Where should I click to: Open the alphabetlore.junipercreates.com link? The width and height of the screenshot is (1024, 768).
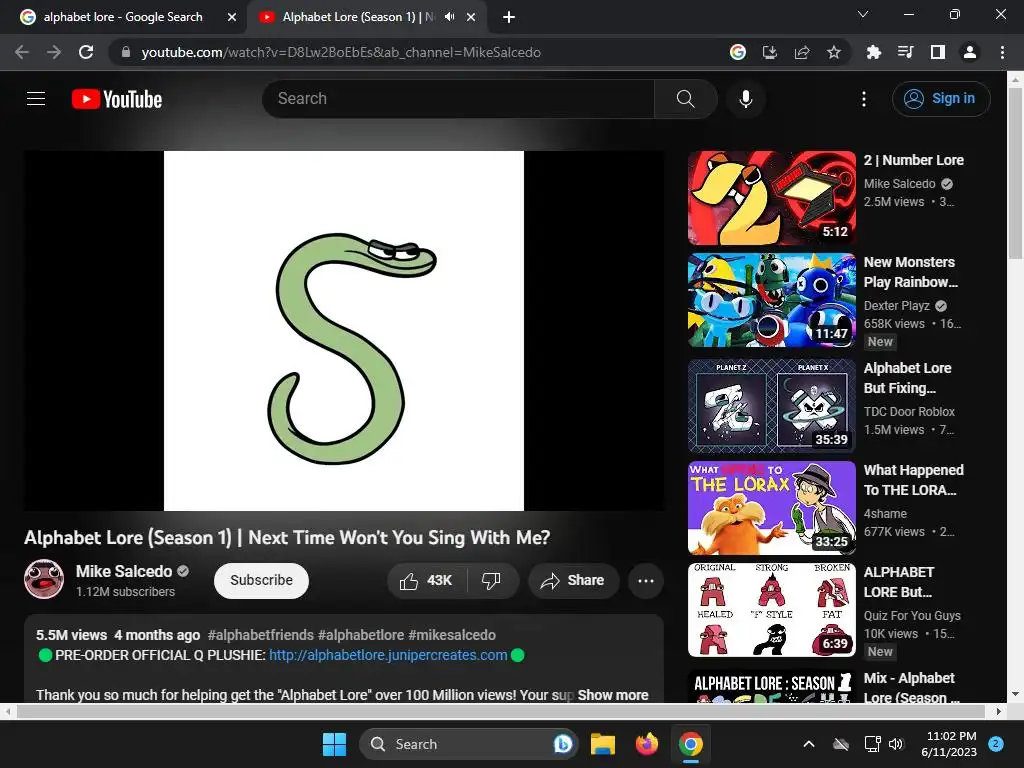[388, 655]
